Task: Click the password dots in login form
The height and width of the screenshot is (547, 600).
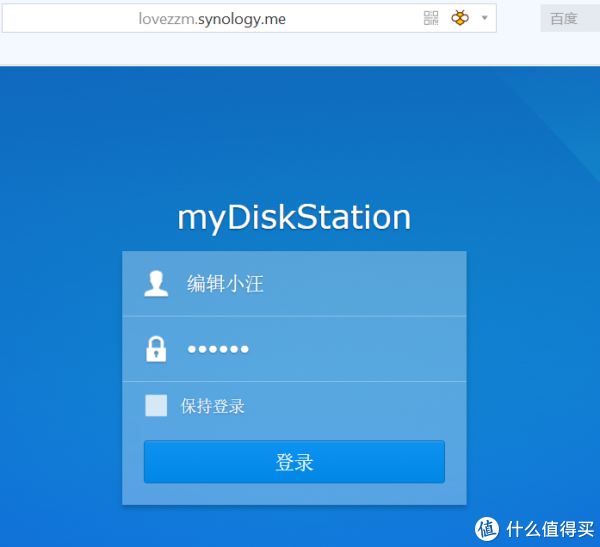Action: point(218,349)
